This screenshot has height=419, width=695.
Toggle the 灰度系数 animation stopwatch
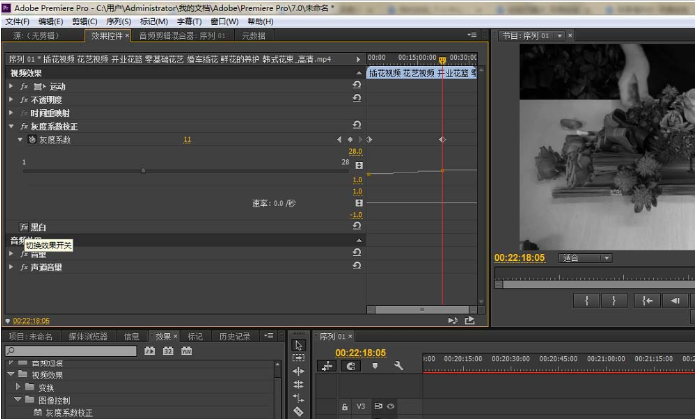click(31, 140)
